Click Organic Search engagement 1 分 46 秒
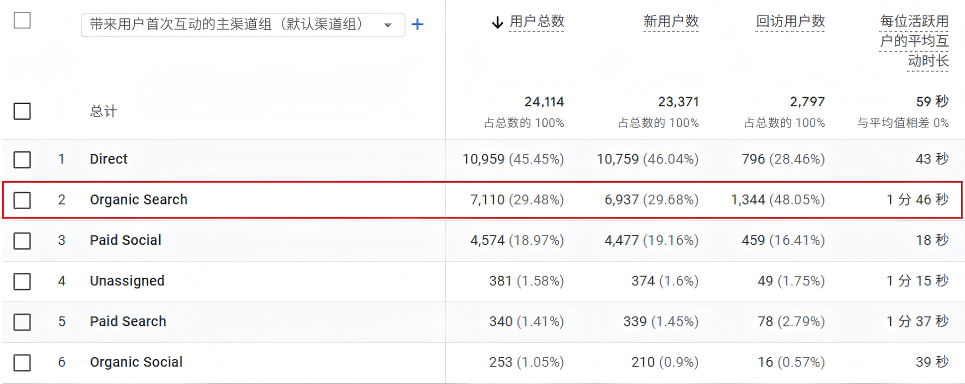 point(918,200)
